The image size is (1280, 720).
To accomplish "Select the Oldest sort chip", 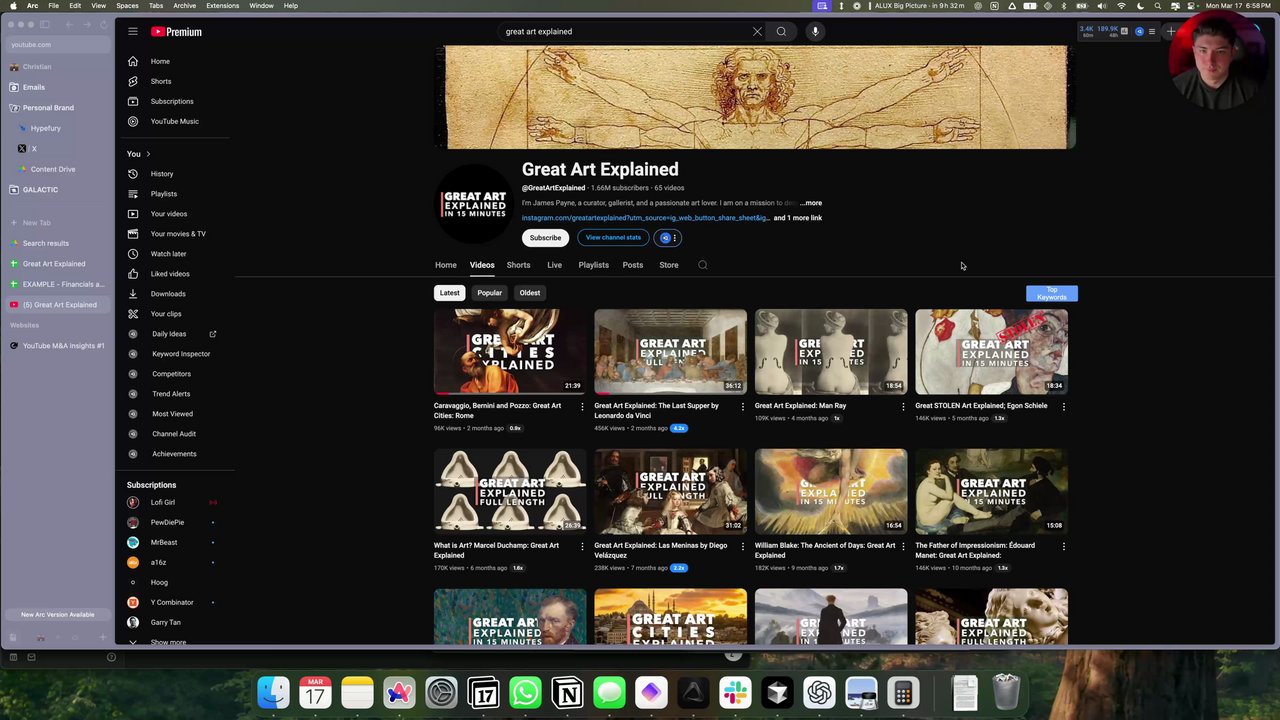I will tap(530, 293).
